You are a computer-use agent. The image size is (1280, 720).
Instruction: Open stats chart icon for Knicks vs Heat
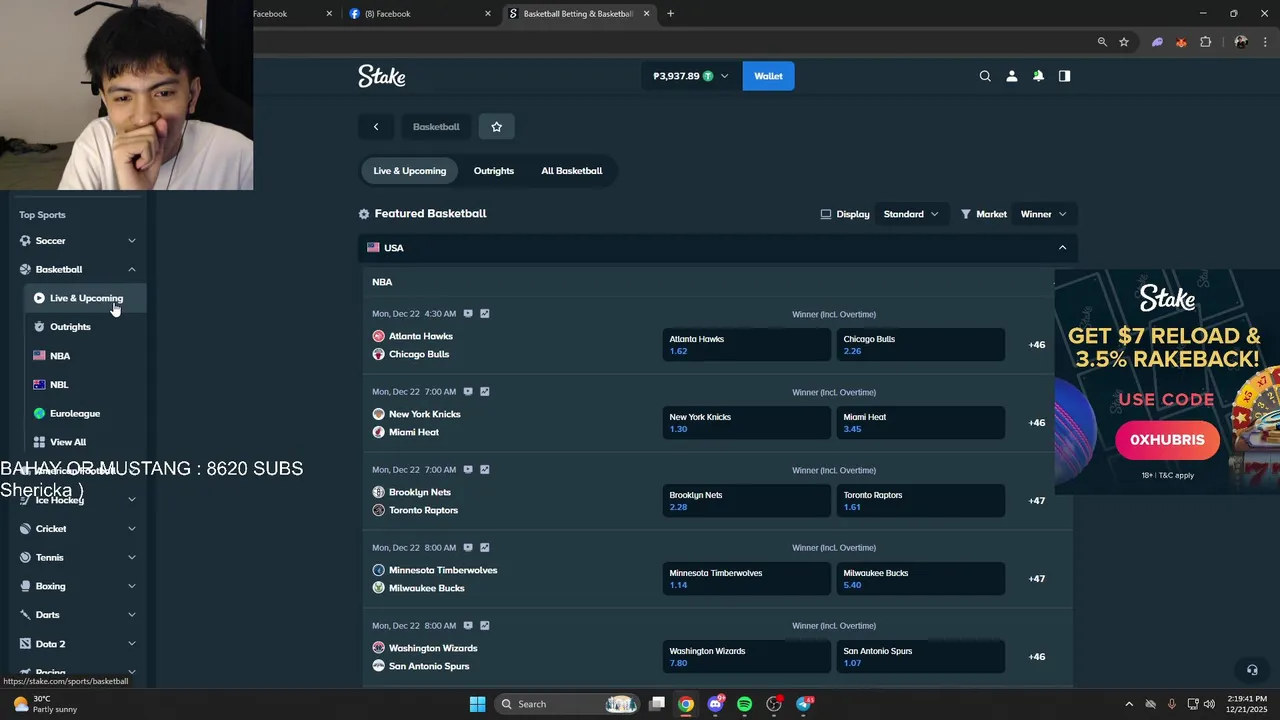tap(485, 392)
